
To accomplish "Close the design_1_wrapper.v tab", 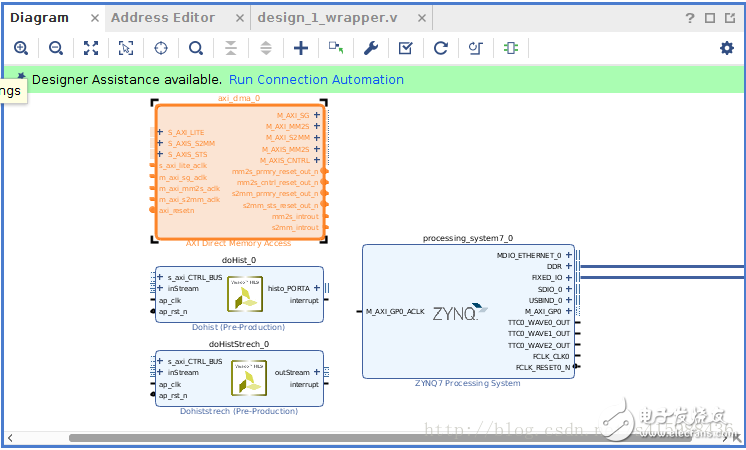I will [x=422, y=18].
